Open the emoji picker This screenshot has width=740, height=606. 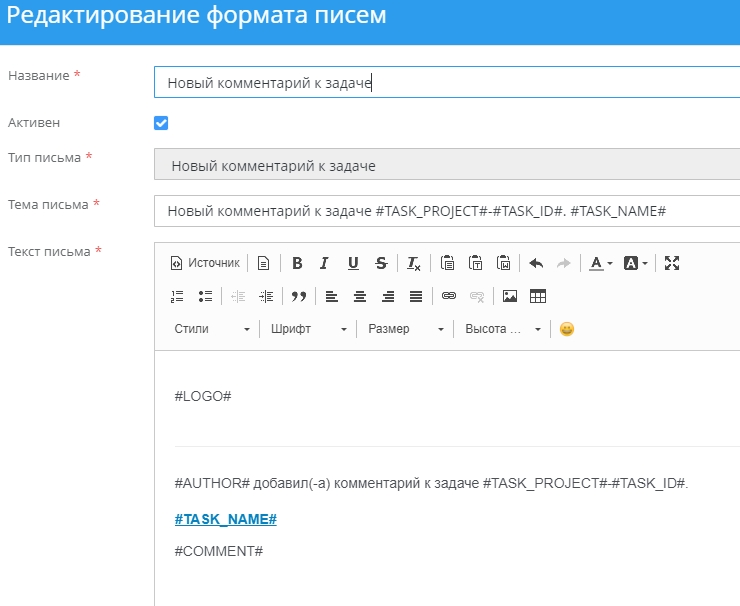567,329
